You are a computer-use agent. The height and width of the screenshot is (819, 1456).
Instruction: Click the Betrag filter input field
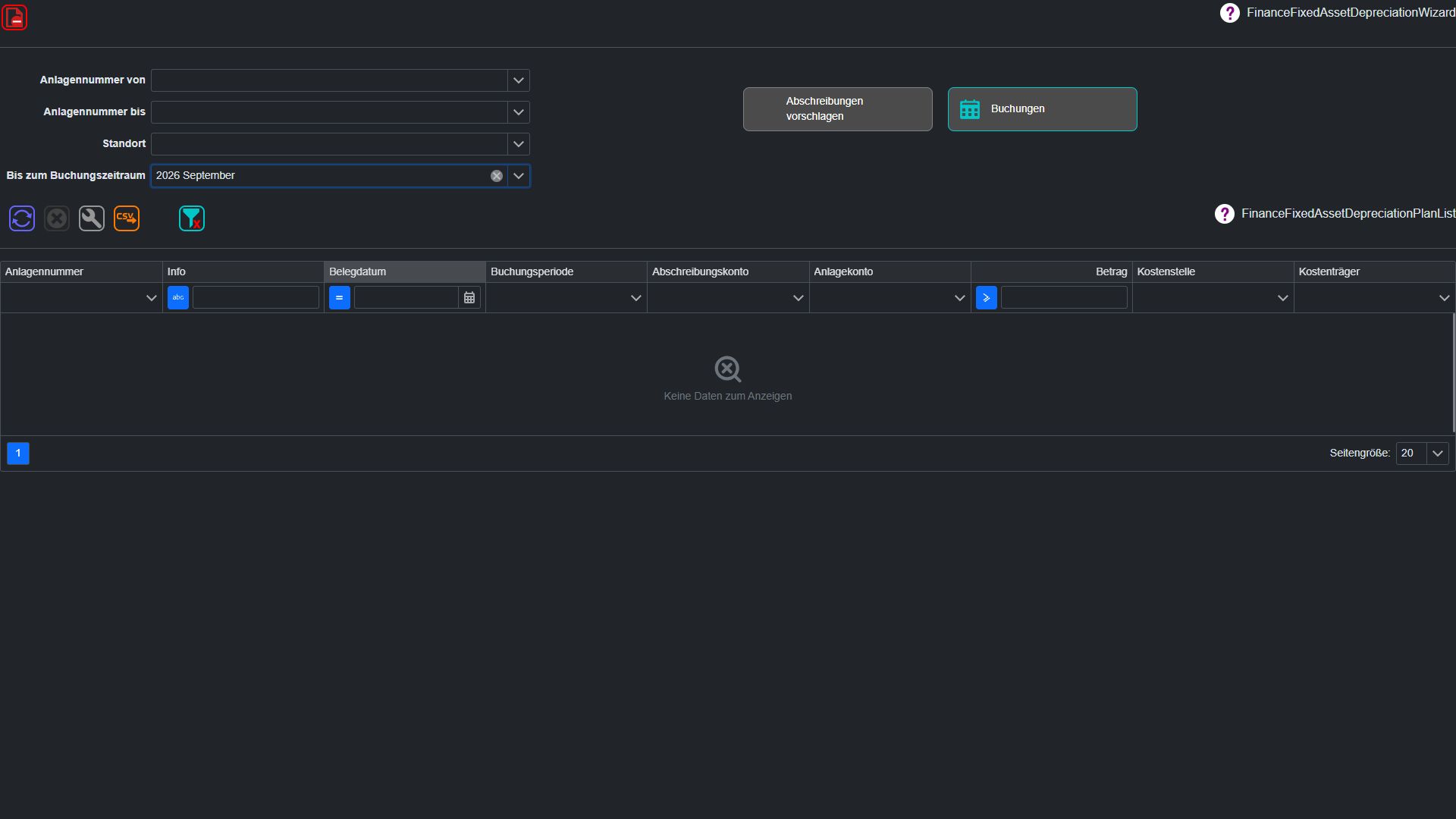1064,298
